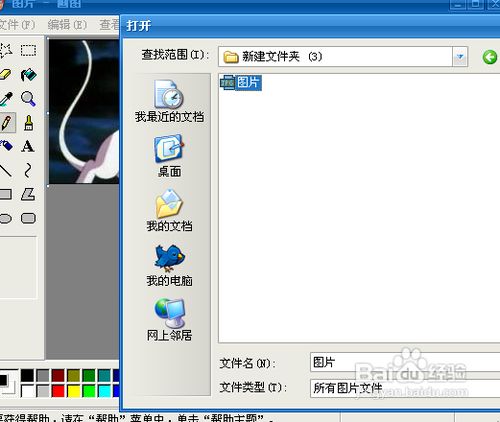Select the Pick Color eyedropper tool

(x=6, y=99)
